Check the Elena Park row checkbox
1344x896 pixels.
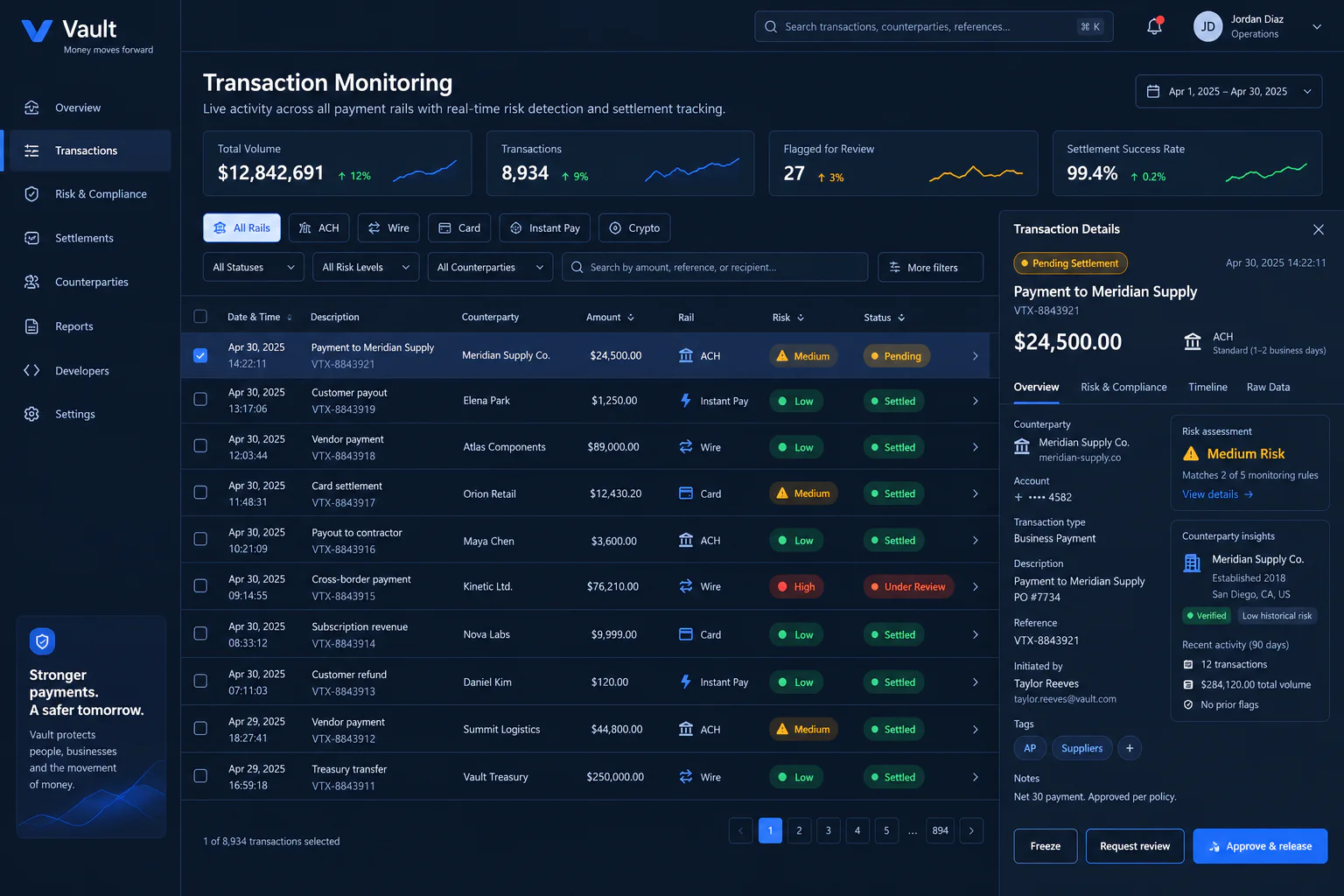[x=200, y=399]
